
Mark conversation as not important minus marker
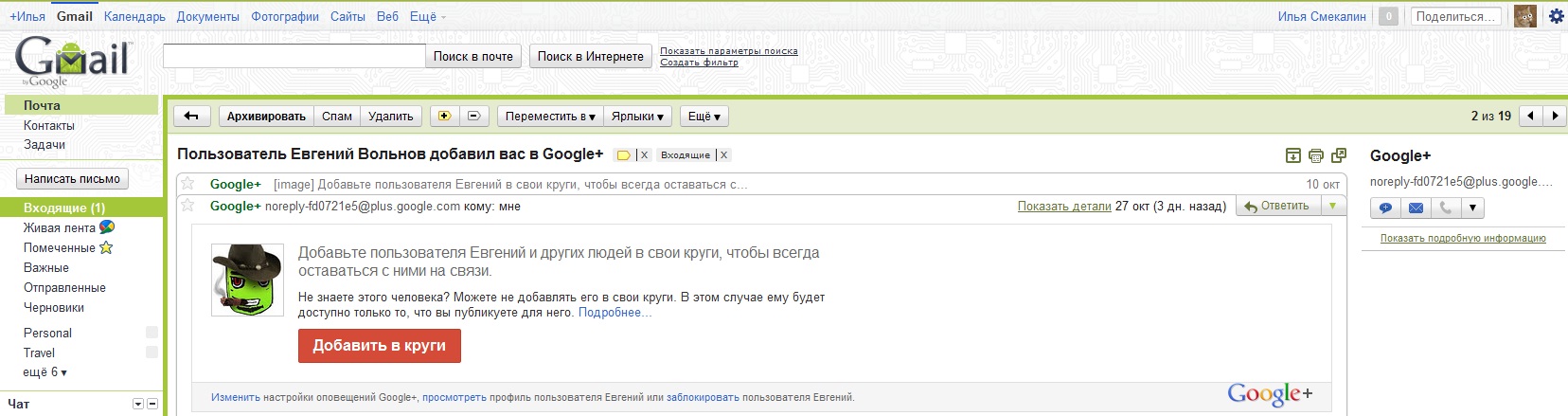(x=473, y=116)
